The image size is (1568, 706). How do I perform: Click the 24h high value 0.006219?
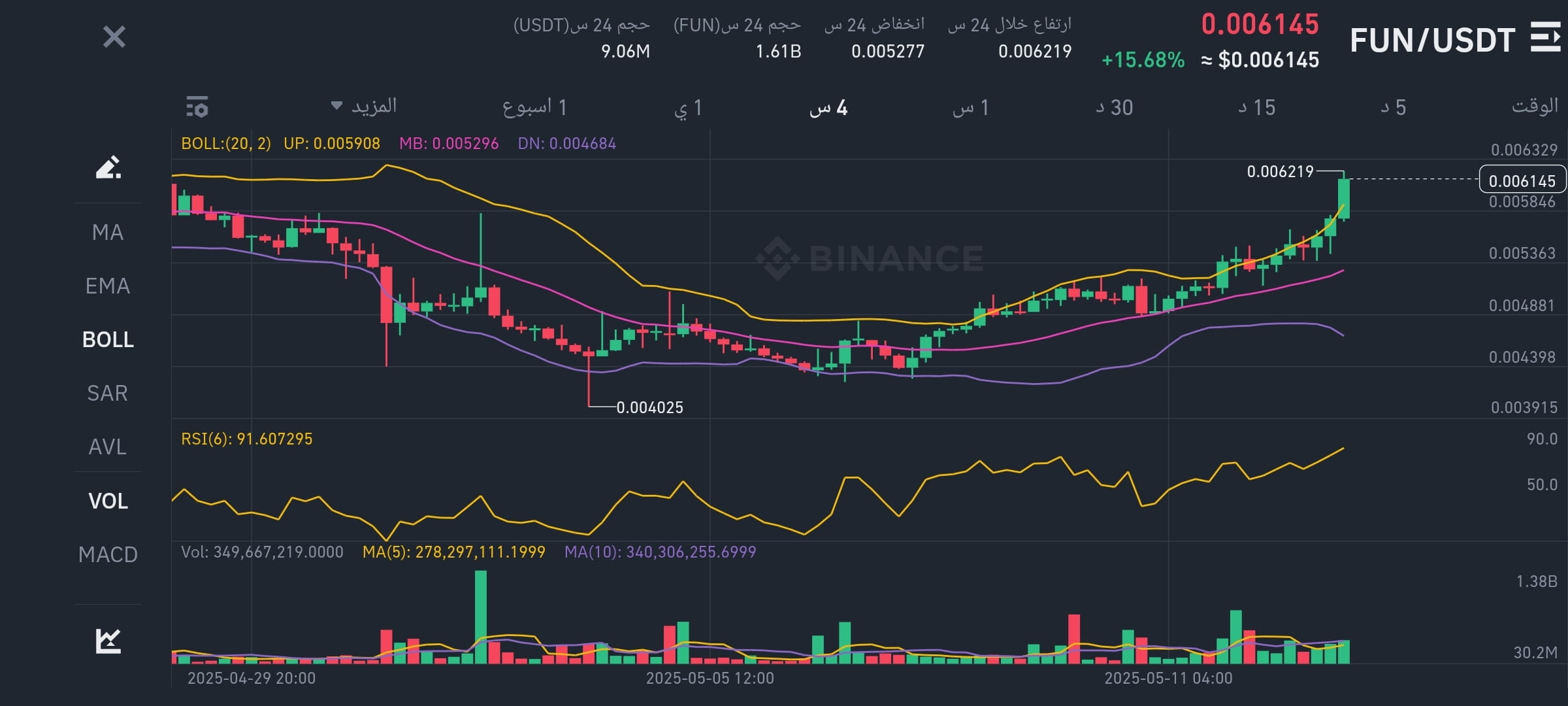pyautogui.click(x=1035, y=51)
